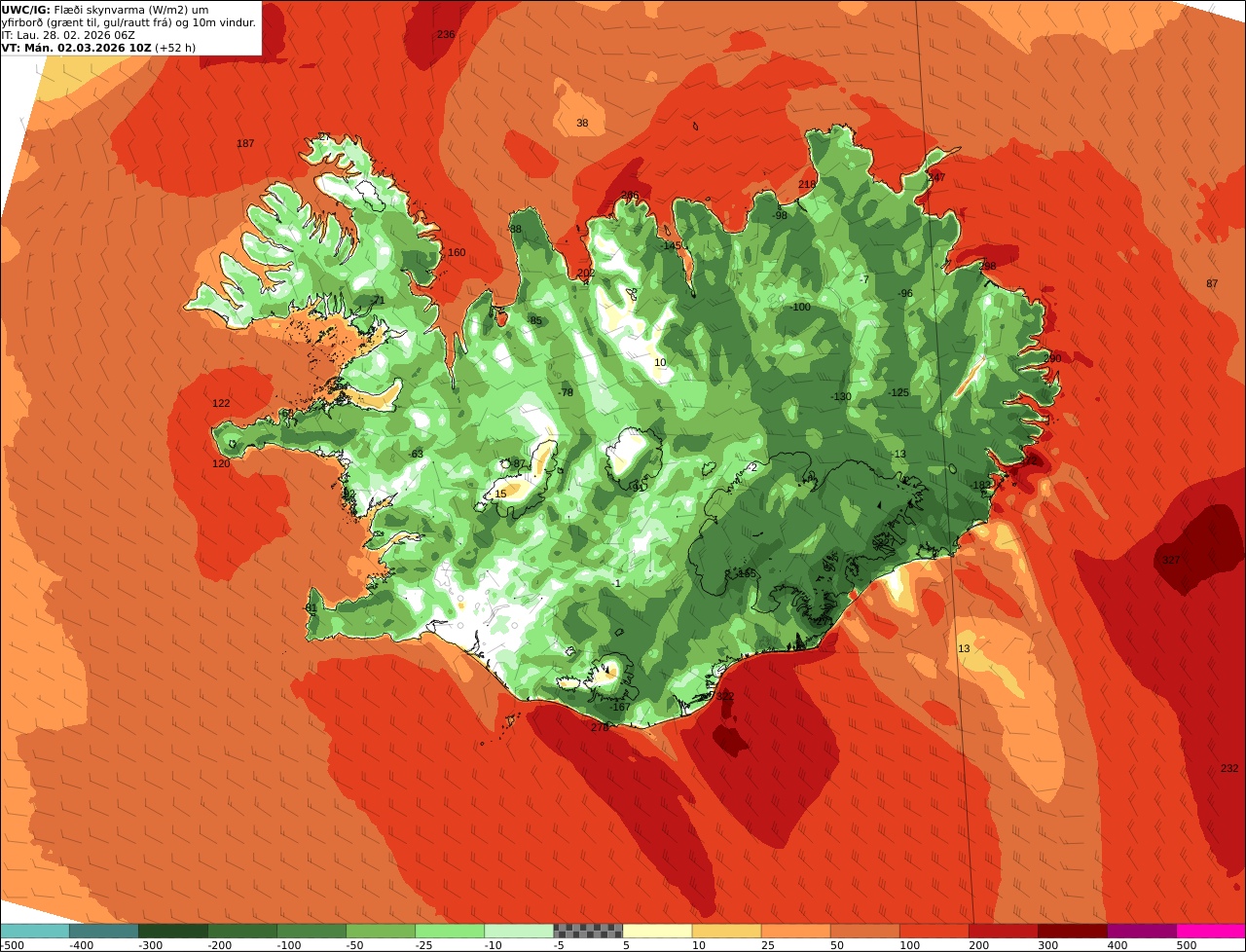This screenshot has width=1246, height=952.
Task: Click the map value '-182' near the east coast
Action: click(980, 485)
